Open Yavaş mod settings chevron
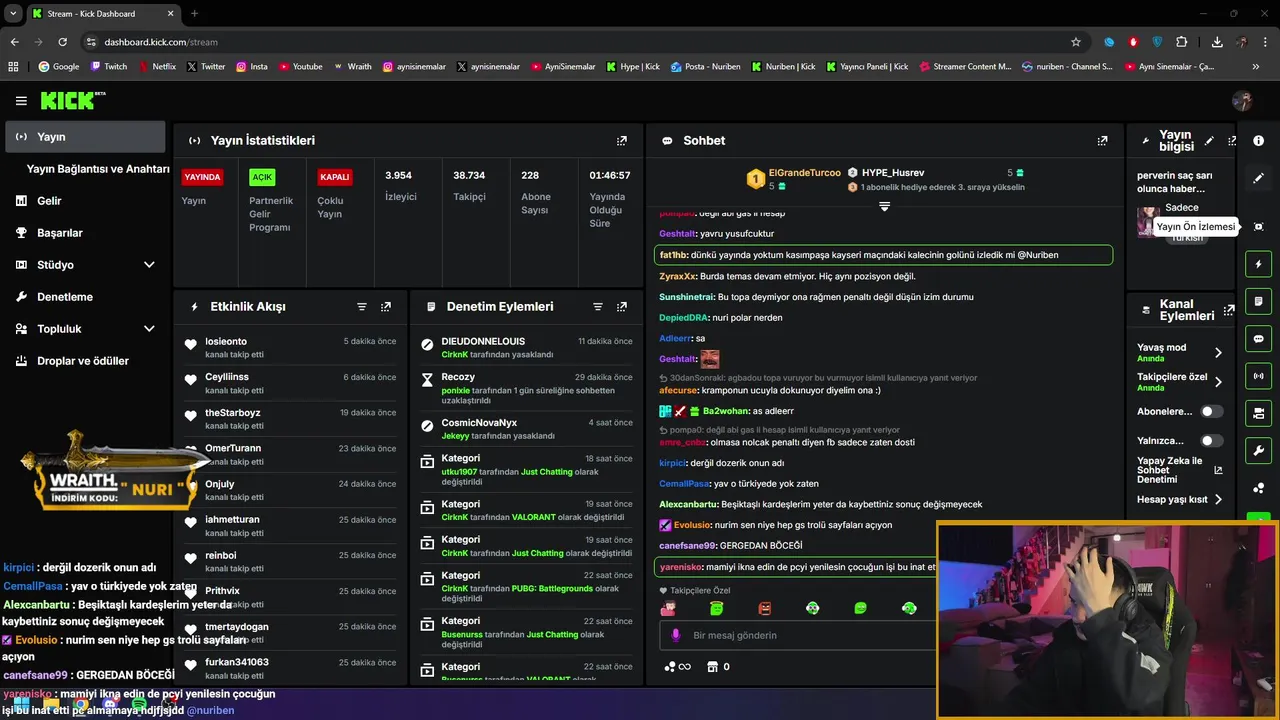 click(1218, 353)
